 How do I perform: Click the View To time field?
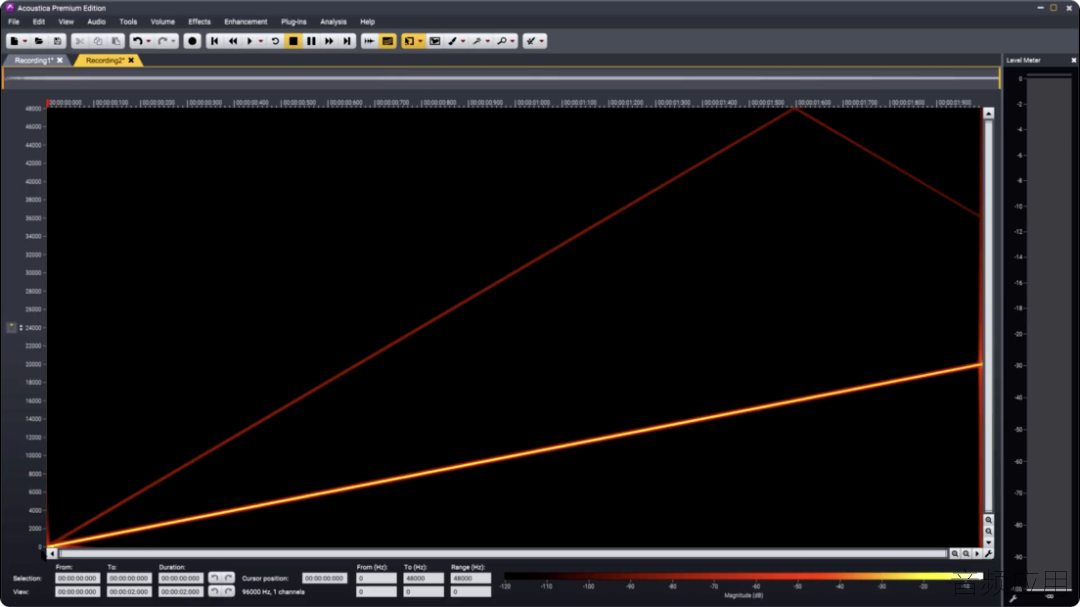(x=129, y=592)
